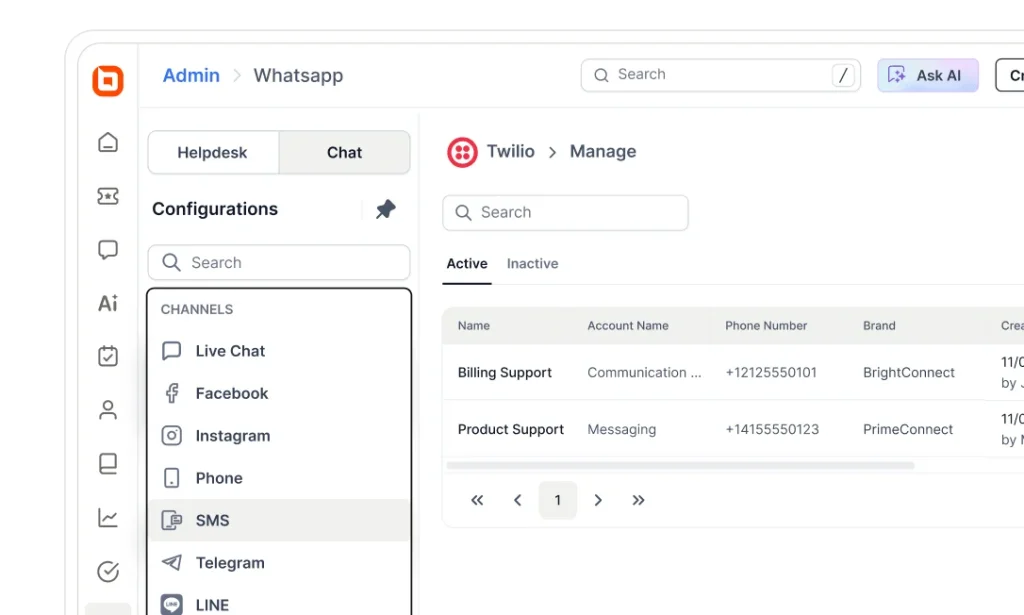Screen dimensions: 1024x615
Task: Click the Phone channel icon
Action: [172, 478]
